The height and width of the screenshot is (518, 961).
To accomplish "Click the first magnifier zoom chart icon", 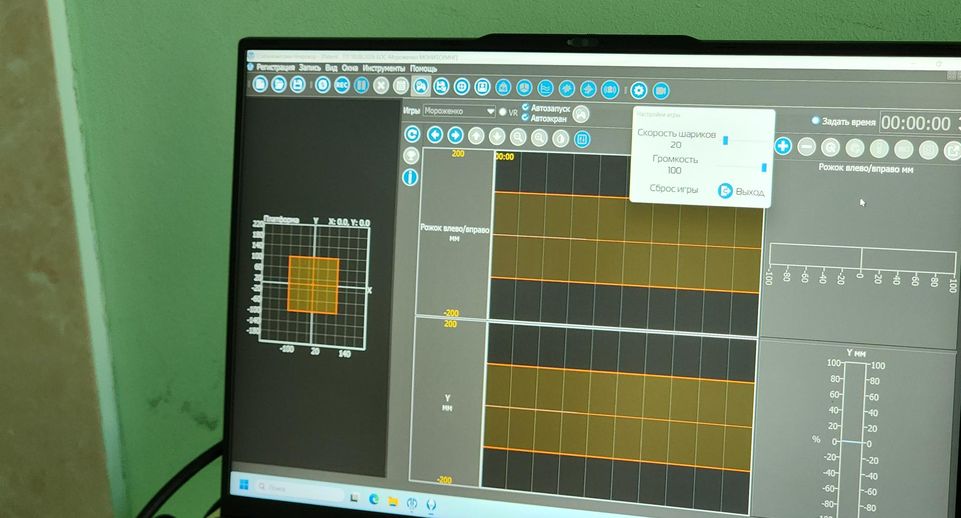I will [518, 137].
